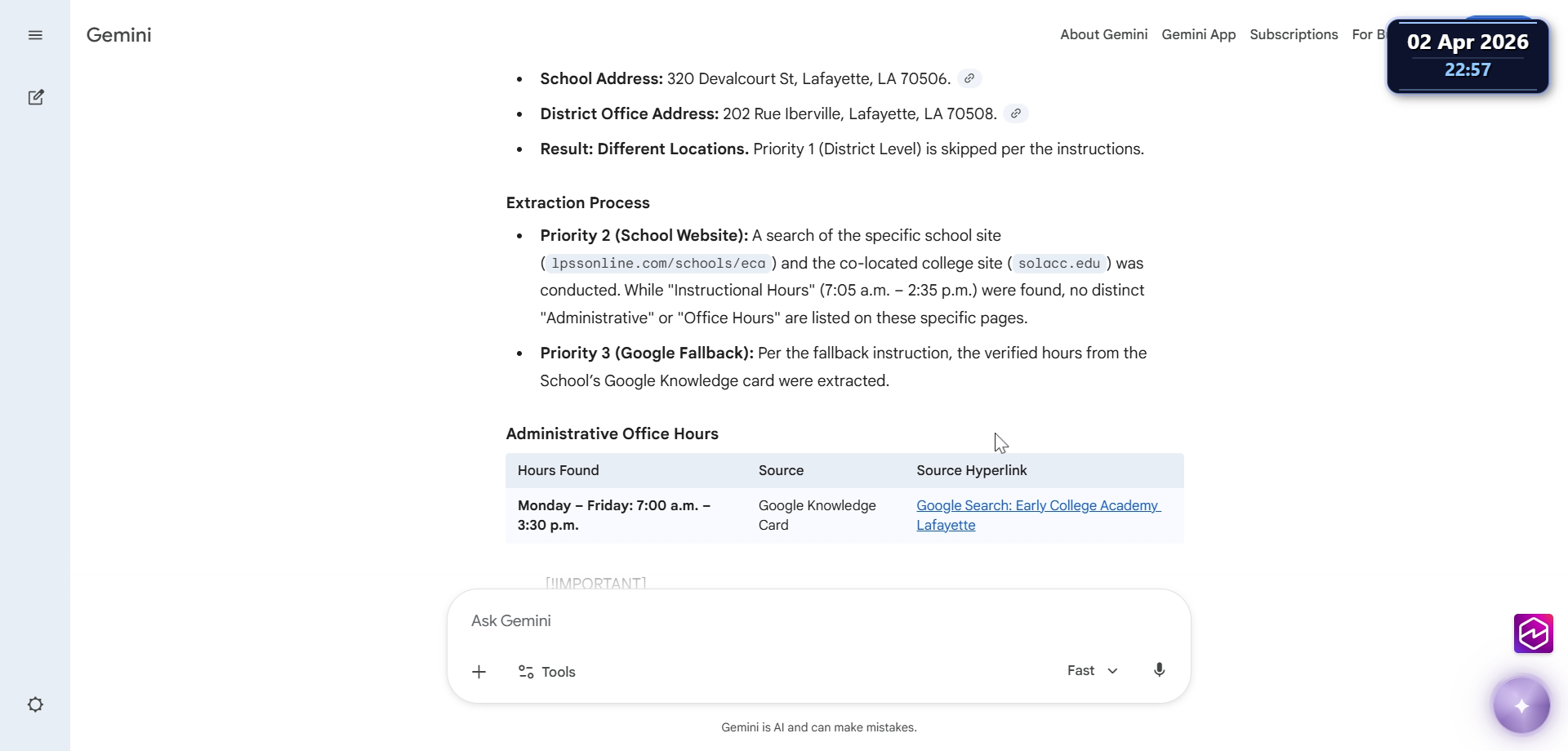
Task: Click the microphone voice input icon
Action: coord(1159,670)
